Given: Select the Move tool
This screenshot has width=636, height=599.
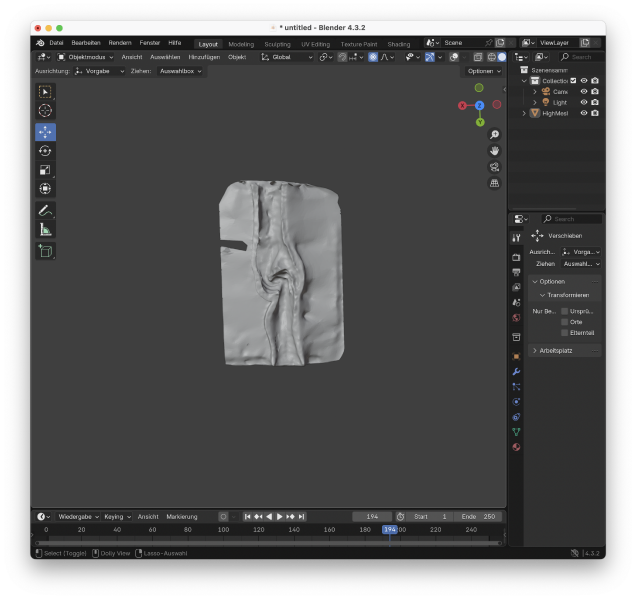Looking at the screenshot, I should point(45,132).
